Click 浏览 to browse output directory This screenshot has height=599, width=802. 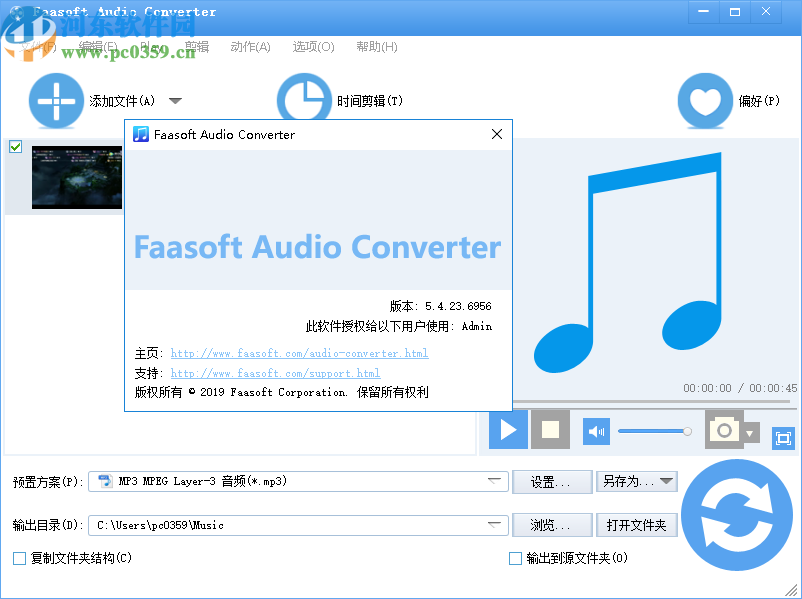tap(552, 524)
